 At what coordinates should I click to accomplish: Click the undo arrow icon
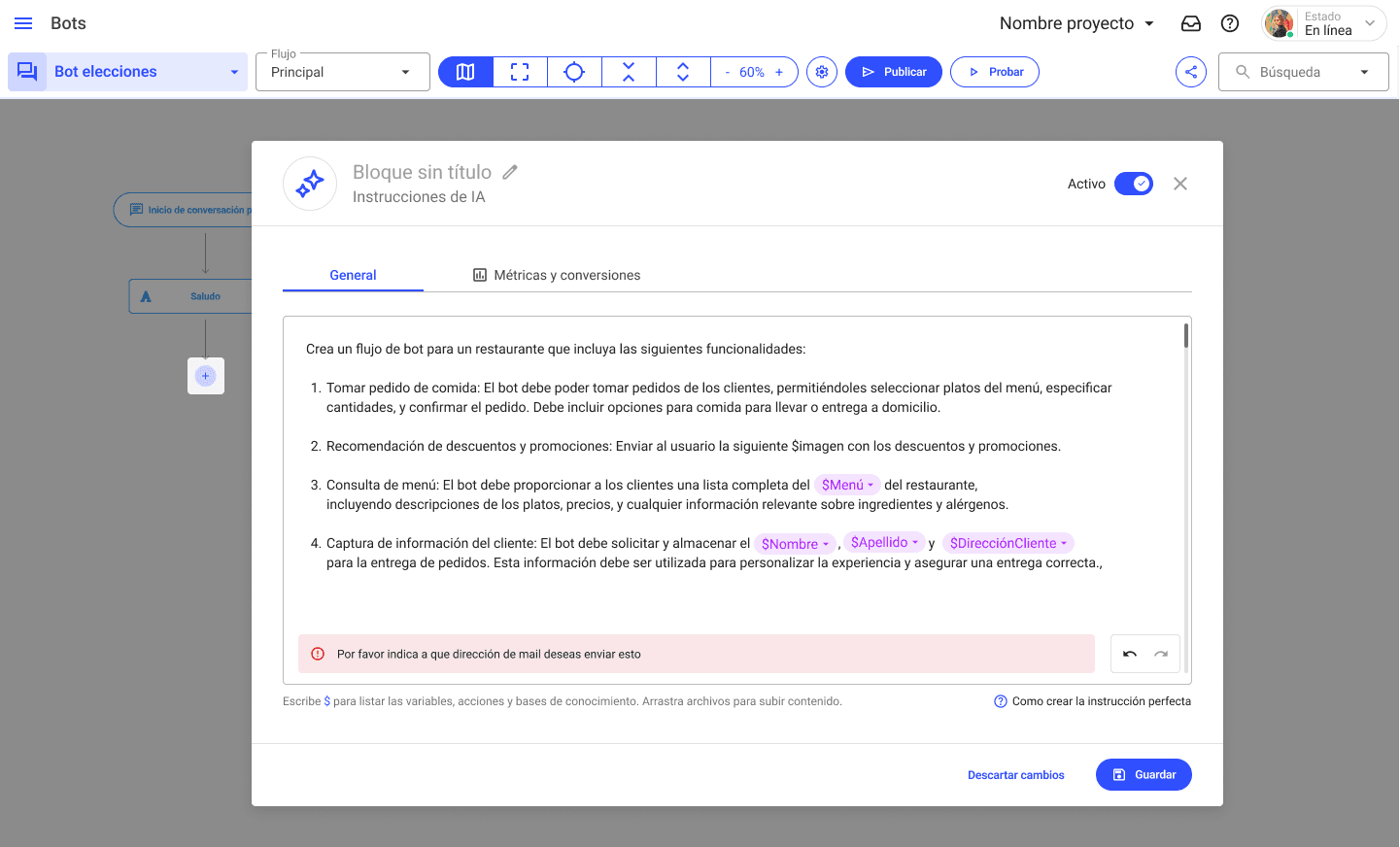click(x=1130, y=654)
